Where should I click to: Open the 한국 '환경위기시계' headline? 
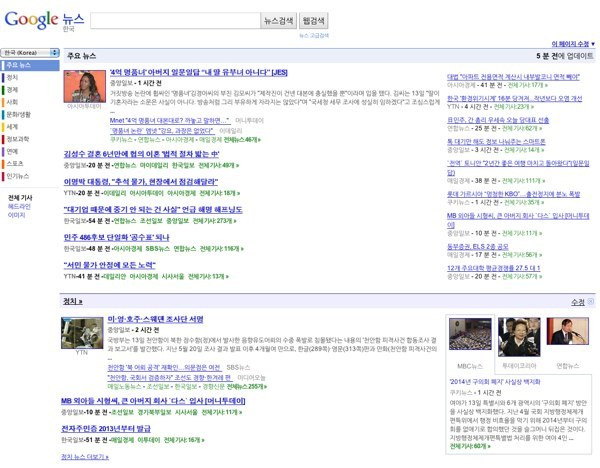(515, 99)
